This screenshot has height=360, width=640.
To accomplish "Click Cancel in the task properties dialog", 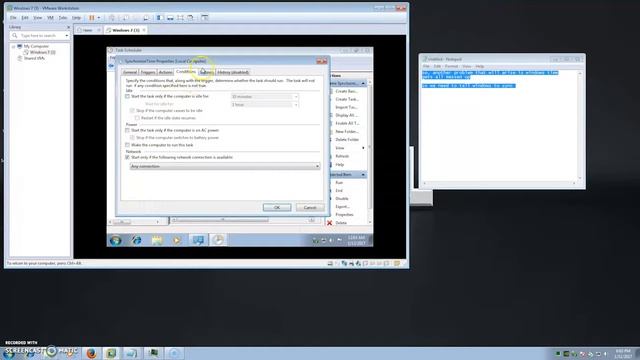I will 310,207.
